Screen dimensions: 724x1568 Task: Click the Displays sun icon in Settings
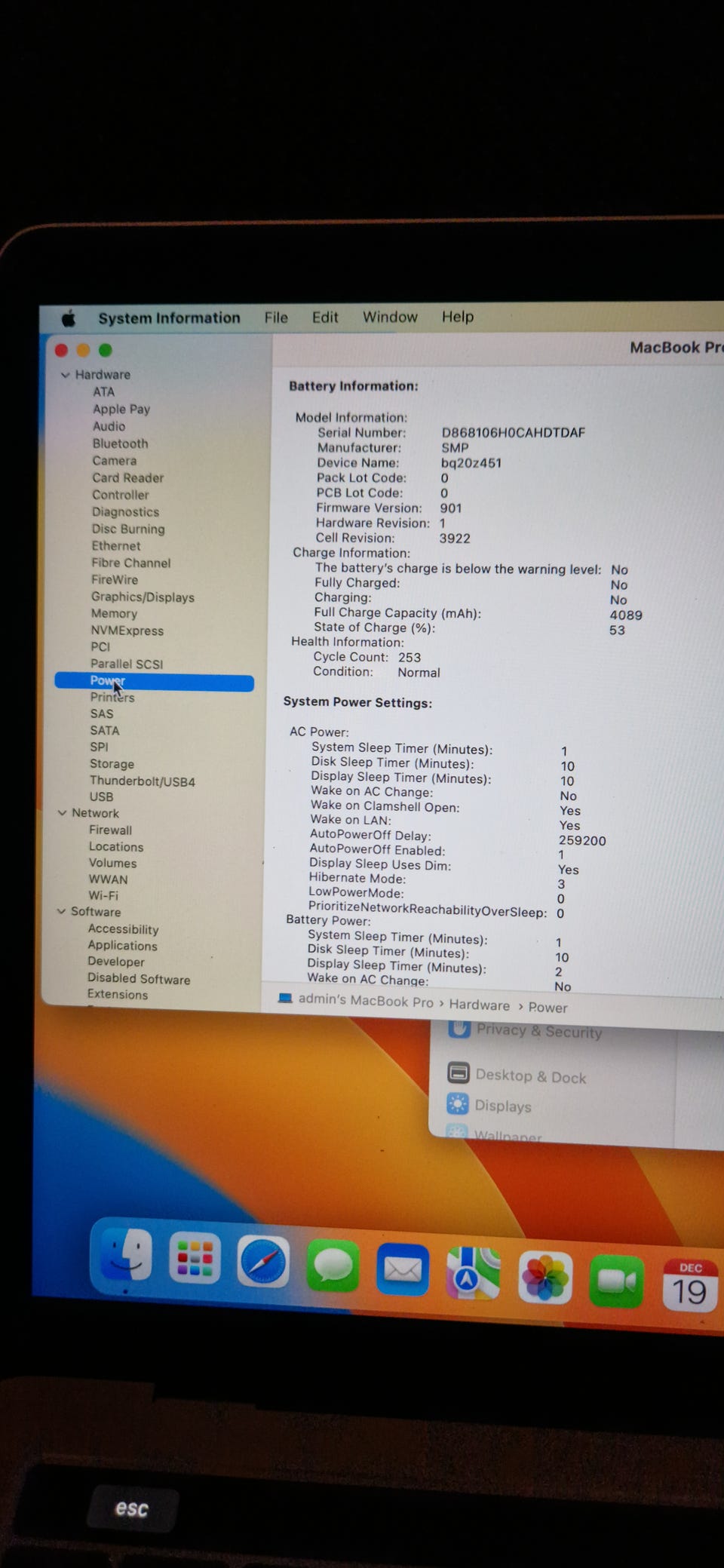[x=457, y=1104]
